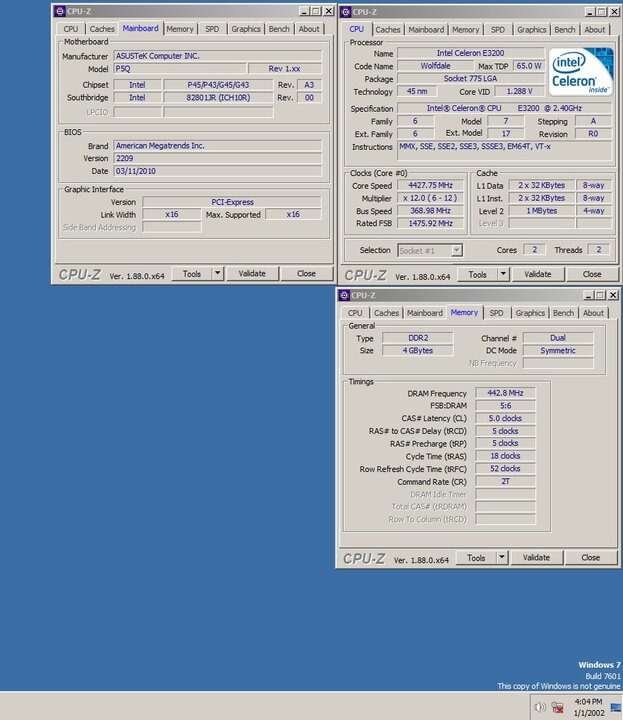
Task: Click the ASUSTeK Computer INC. manufacturer field
Action: pos(218,56)
